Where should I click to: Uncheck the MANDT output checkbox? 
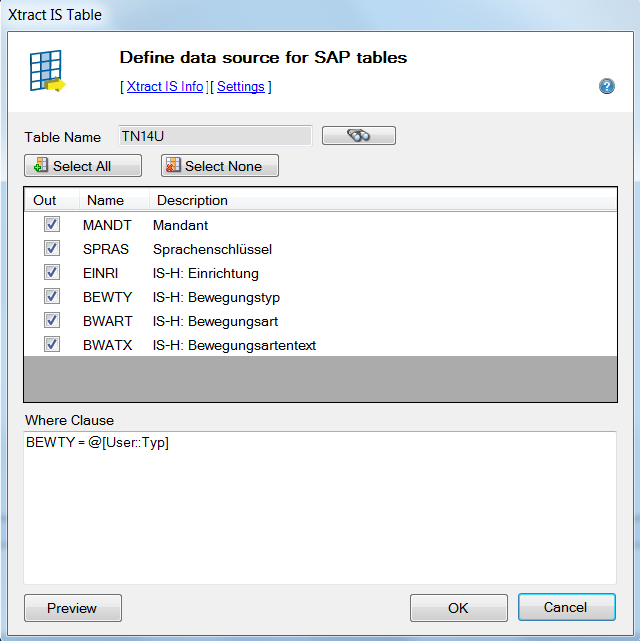pyautogui.click(x=52, y=224)
